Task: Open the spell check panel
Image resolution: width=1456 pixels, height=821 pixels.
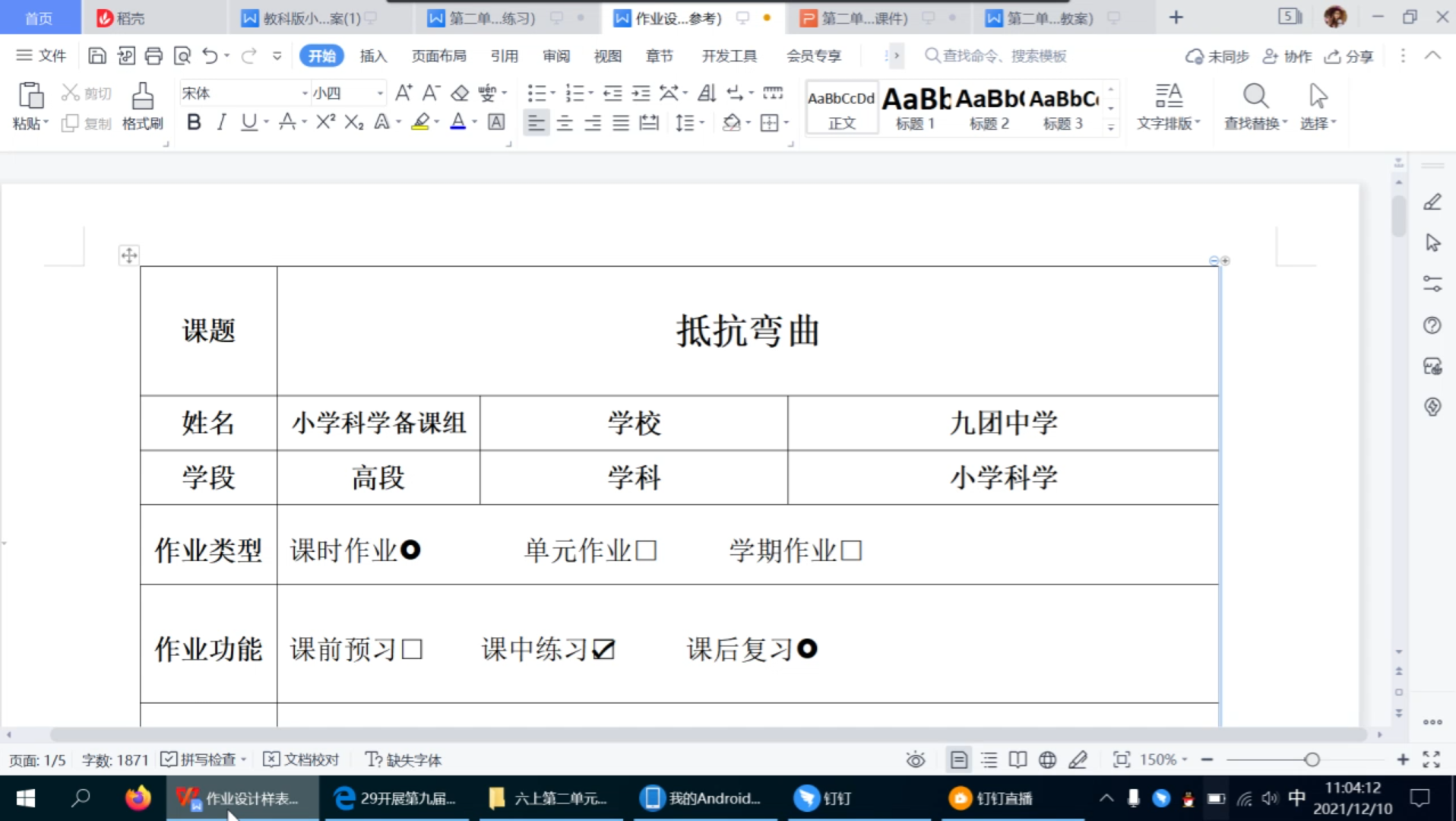Action: pos(201,759)
